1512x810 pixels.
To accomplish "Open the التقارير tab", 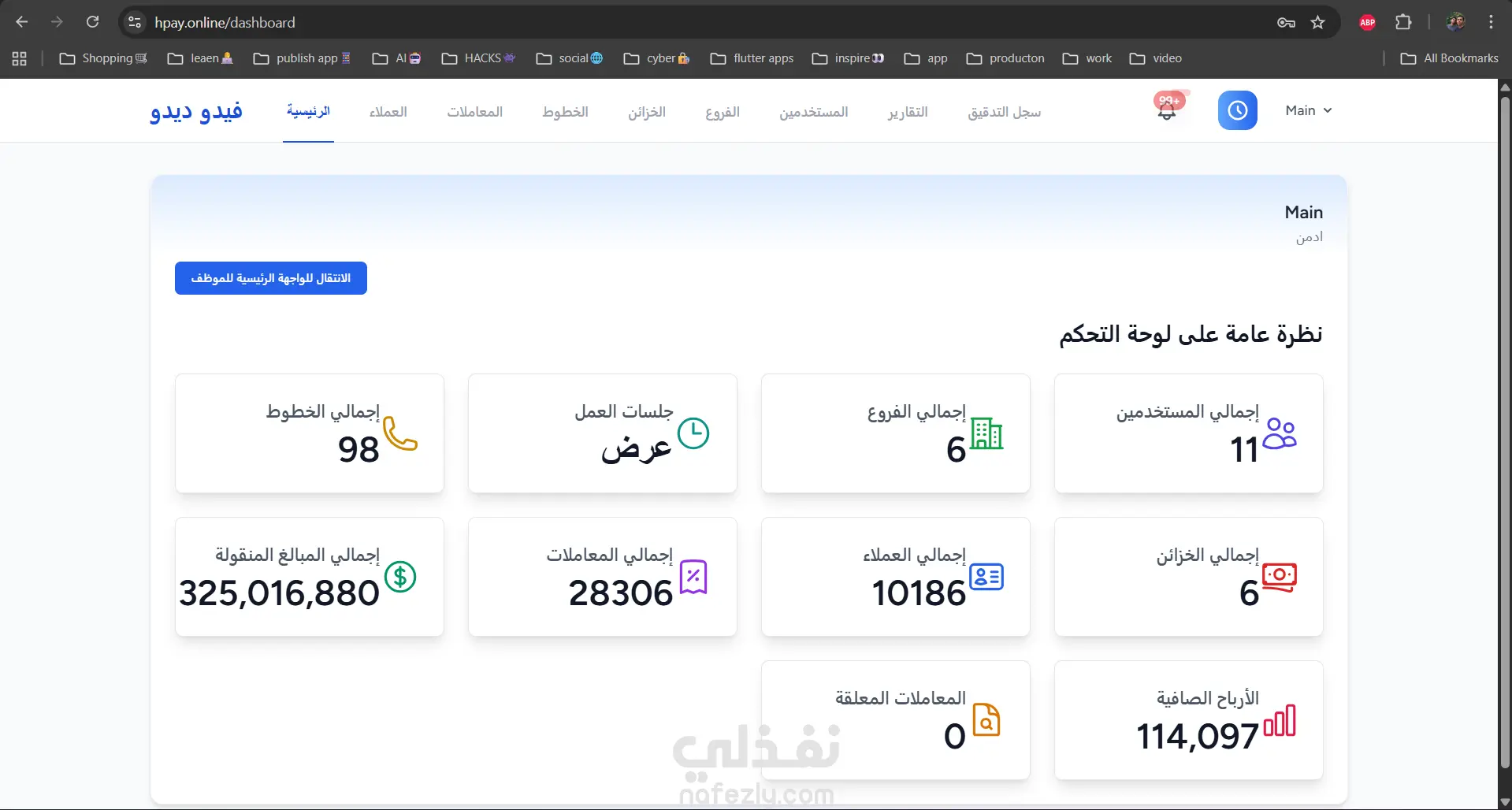I will (908, 112).
